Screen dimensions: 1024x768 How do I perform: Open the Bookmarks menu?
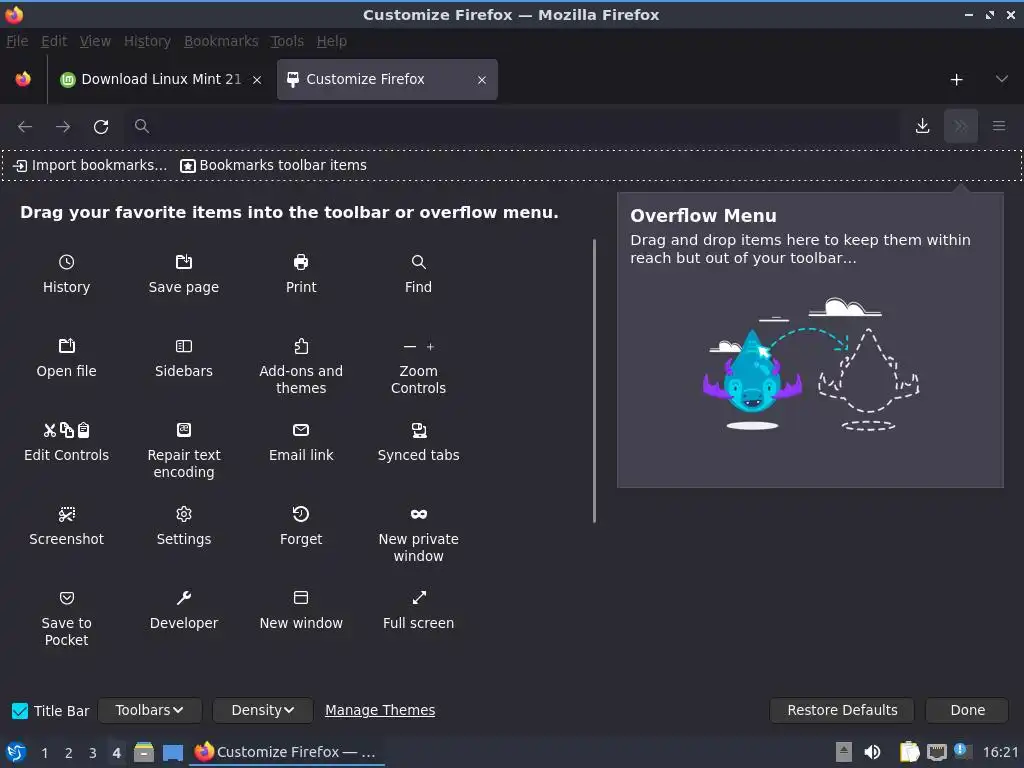point(221,41)
